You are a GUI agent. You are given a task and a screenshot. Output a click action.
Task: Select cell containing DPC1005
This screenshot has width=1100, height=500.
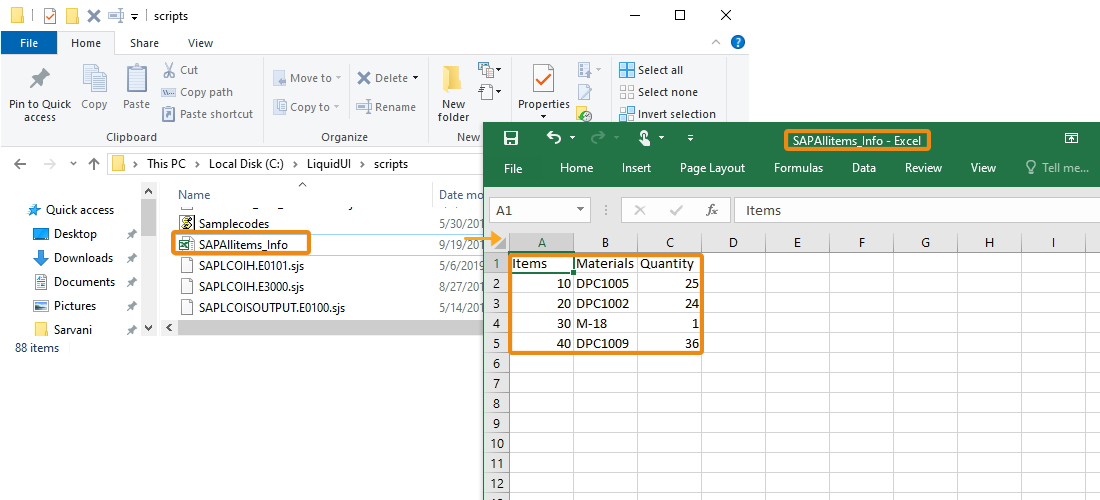(605, 283)
